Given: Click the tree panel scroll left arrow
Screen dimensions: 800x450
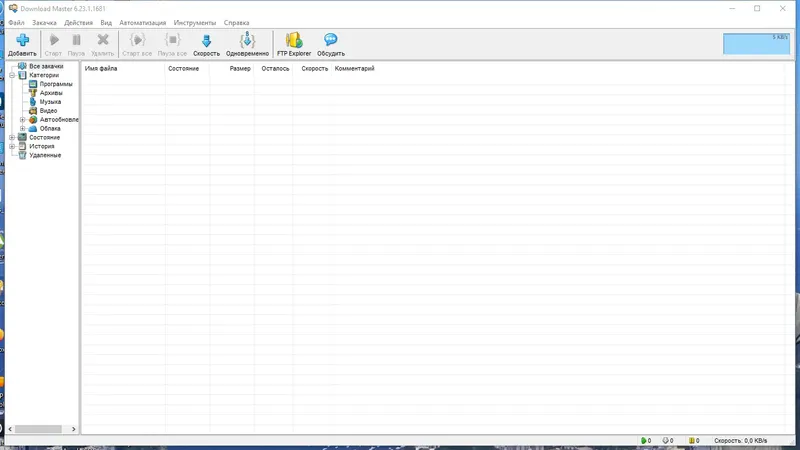Looking at the screenshot, I should pos(10,429).
